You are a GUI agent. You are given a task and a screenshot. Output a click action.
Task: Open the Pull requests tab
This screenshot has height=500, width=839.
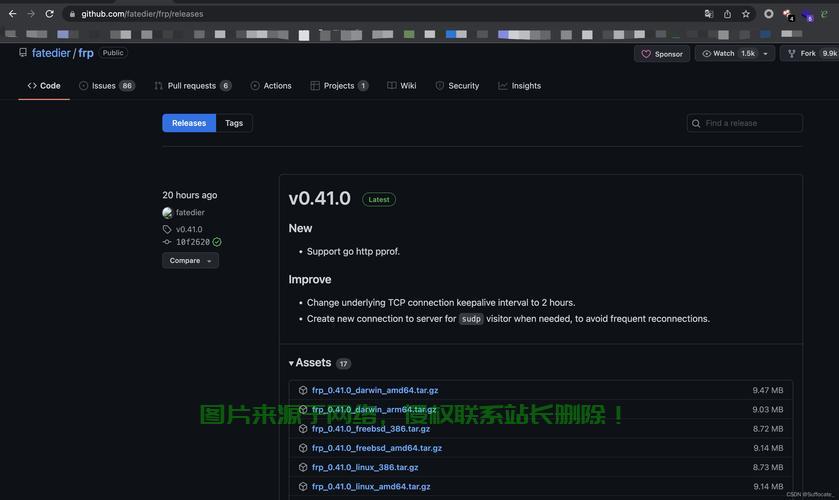(x=193, y=86)
